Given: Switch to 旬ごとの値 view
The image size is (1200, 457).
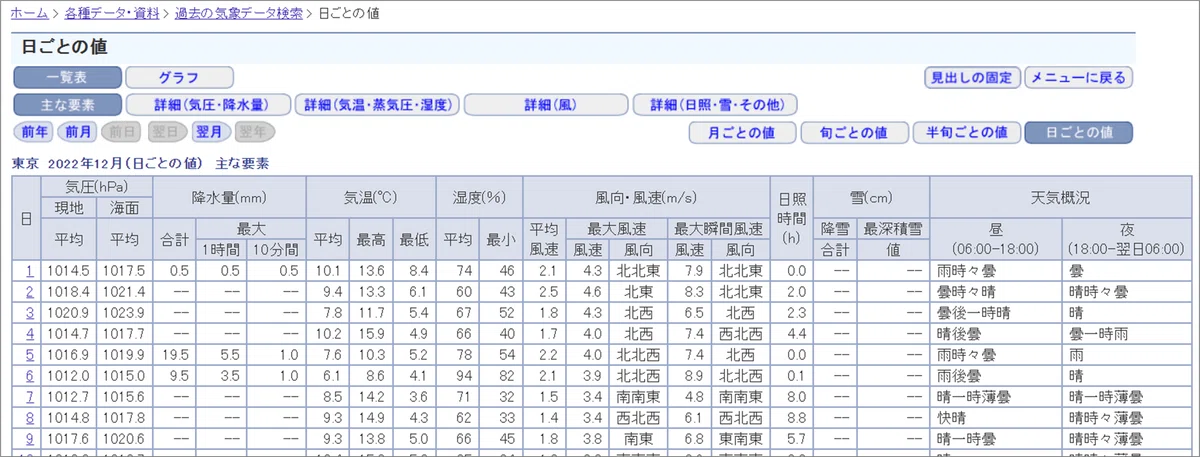Looking at the screenshot, I should coord(854,132).
